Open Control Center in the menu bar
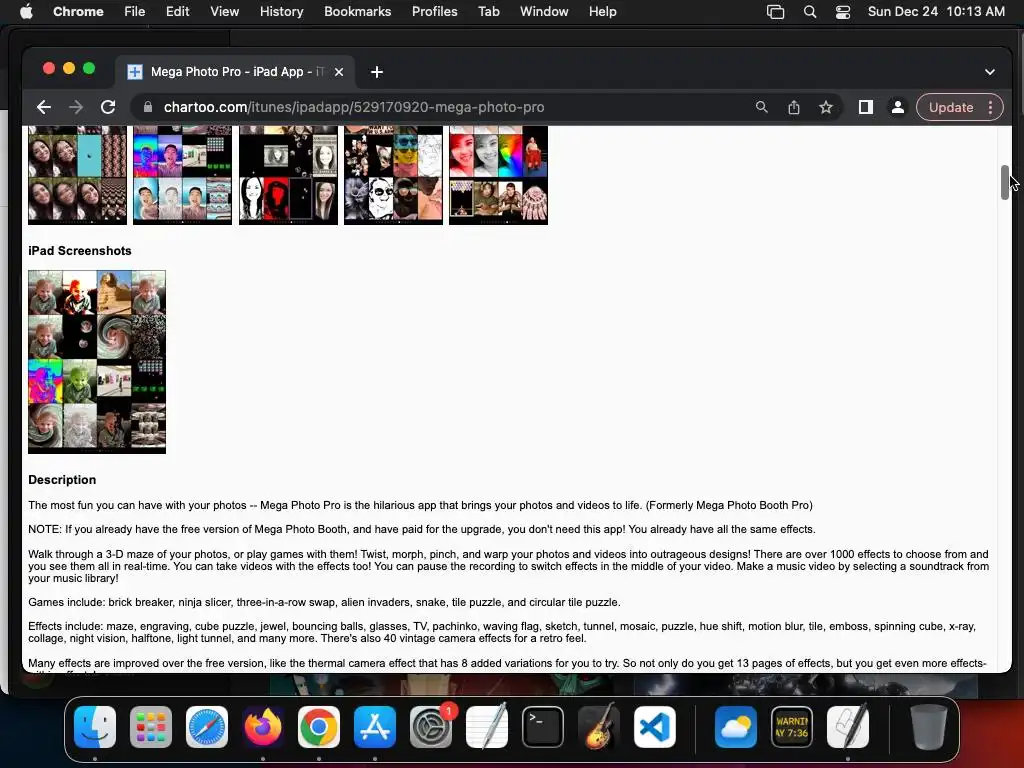1024x768 pixels. [843, 11]
